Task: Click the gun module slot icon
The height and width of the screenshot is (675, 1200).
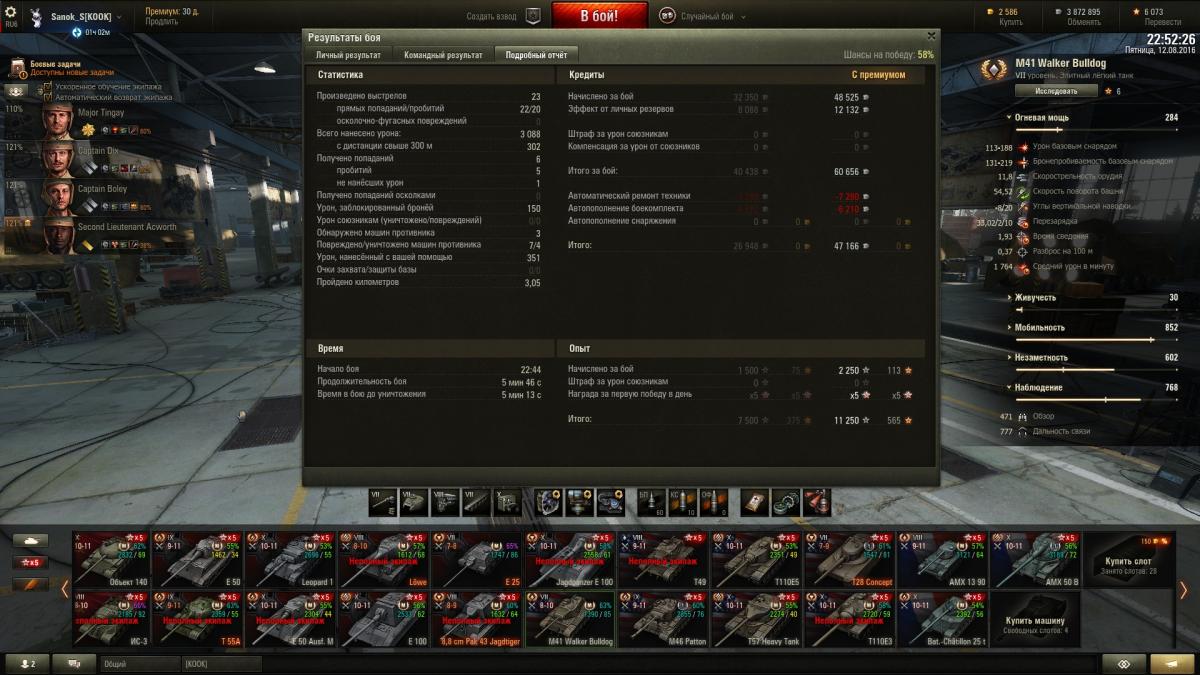Action: pyautogui.click(x=383, y=501)
